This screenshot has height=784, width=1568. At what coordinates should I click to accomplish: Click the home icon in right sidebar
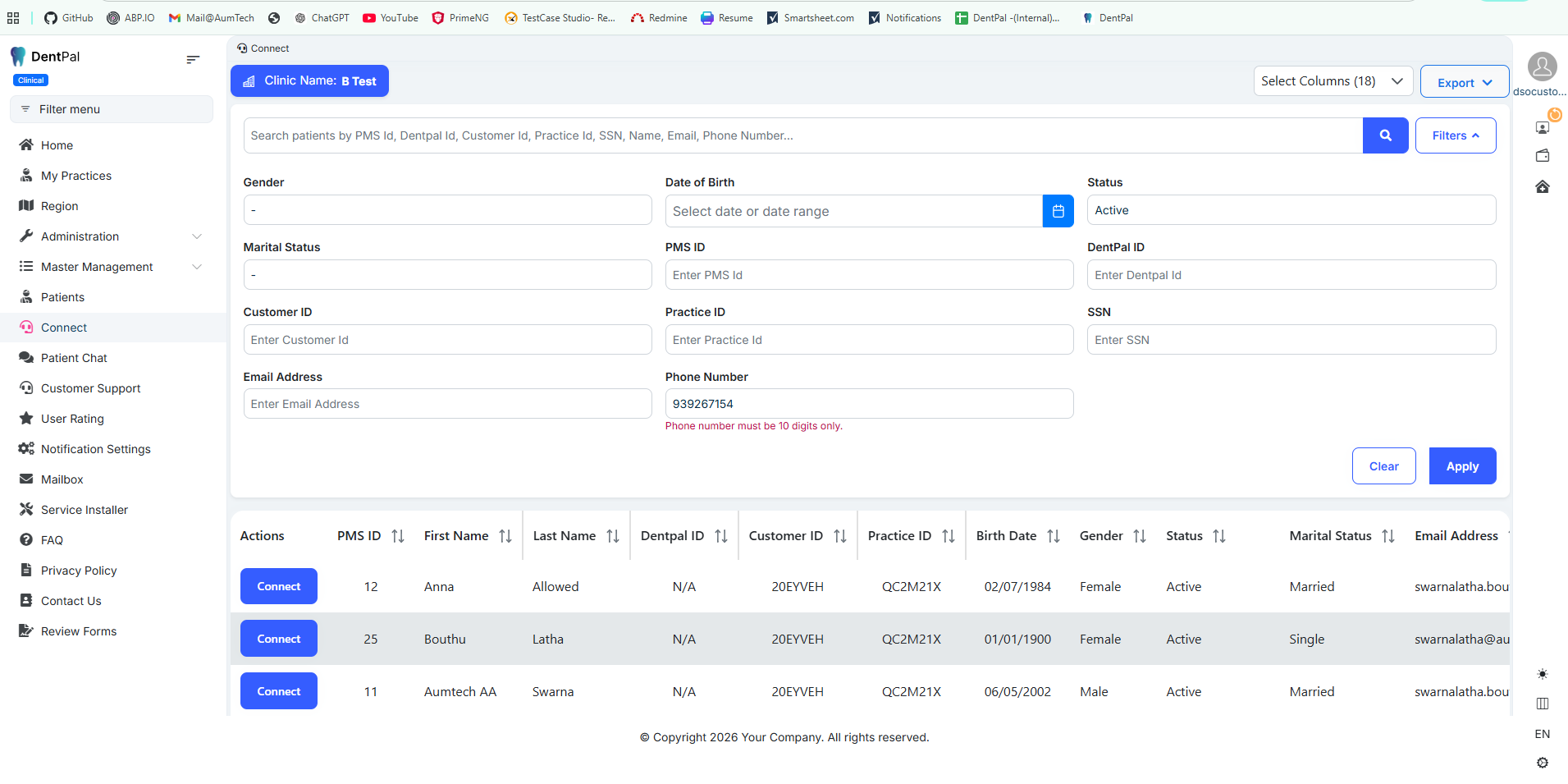point(1542,187)
